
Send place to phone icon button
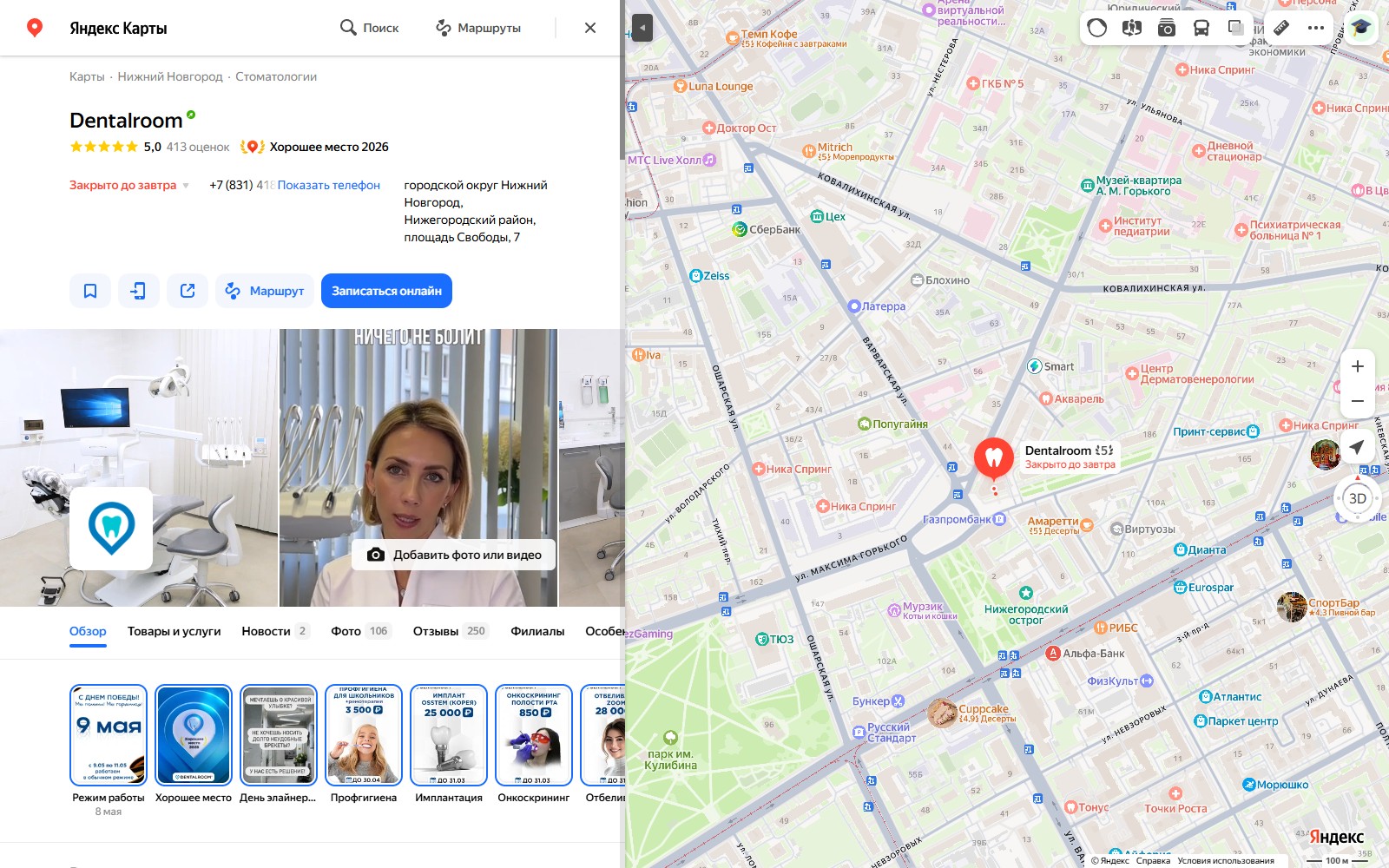tap(139, 291)
